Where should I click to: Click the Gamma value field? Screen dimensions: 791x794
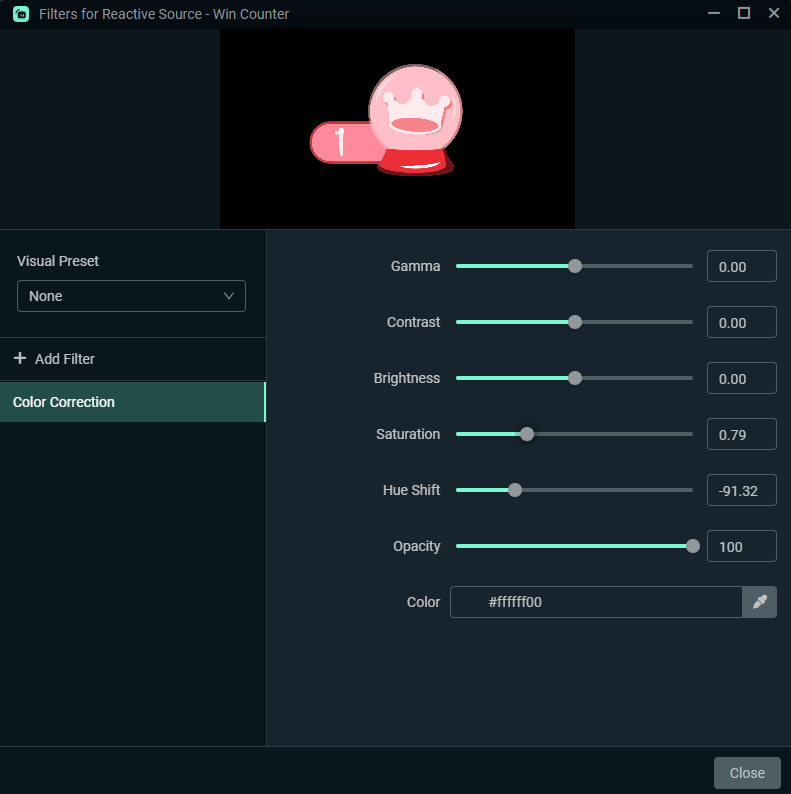(741, 266)
